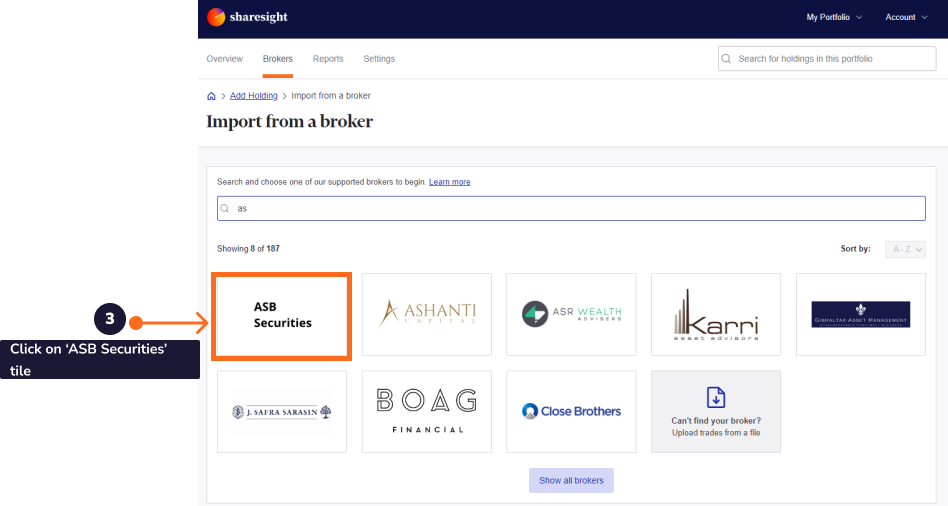Select the J. Safra Sarasin tile
Screen dimensions: 948x506
[x=282, y=412]
